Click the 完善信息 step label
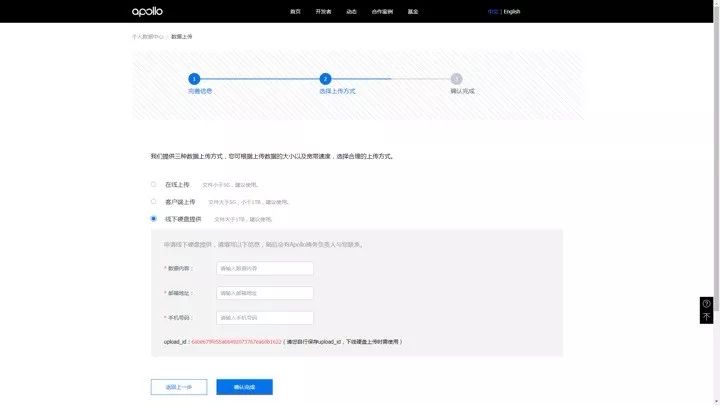 (200, 91)
